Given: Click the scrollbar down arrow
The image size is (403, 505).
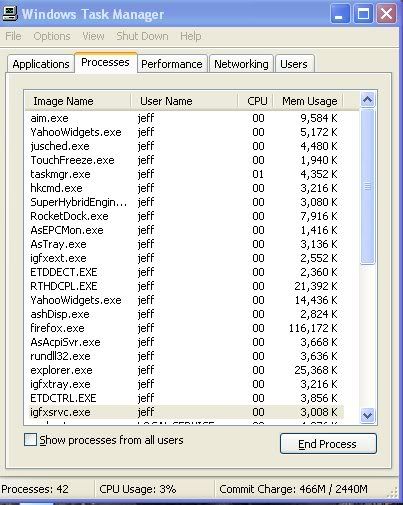Looking at the screenshot, I should click(x=368, y=416).
